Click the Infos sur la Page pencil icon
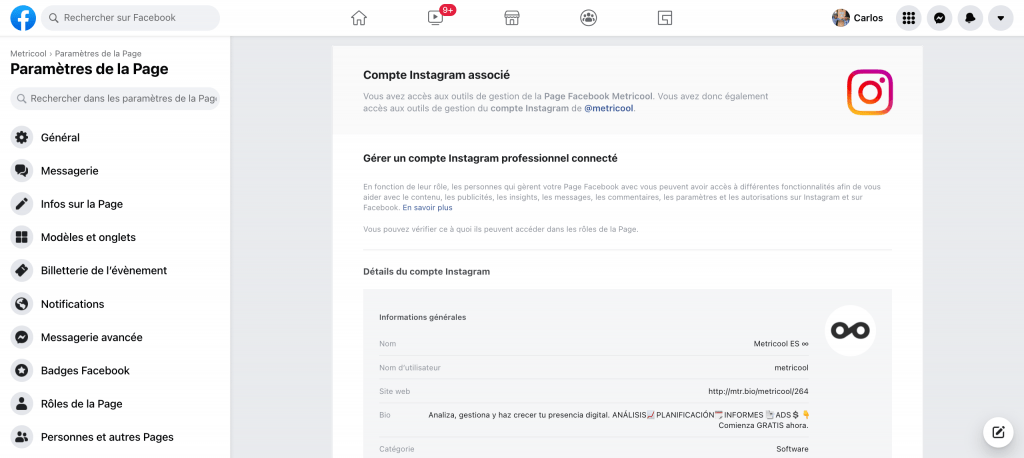The image size is (1024, 458). pos(22,204)
